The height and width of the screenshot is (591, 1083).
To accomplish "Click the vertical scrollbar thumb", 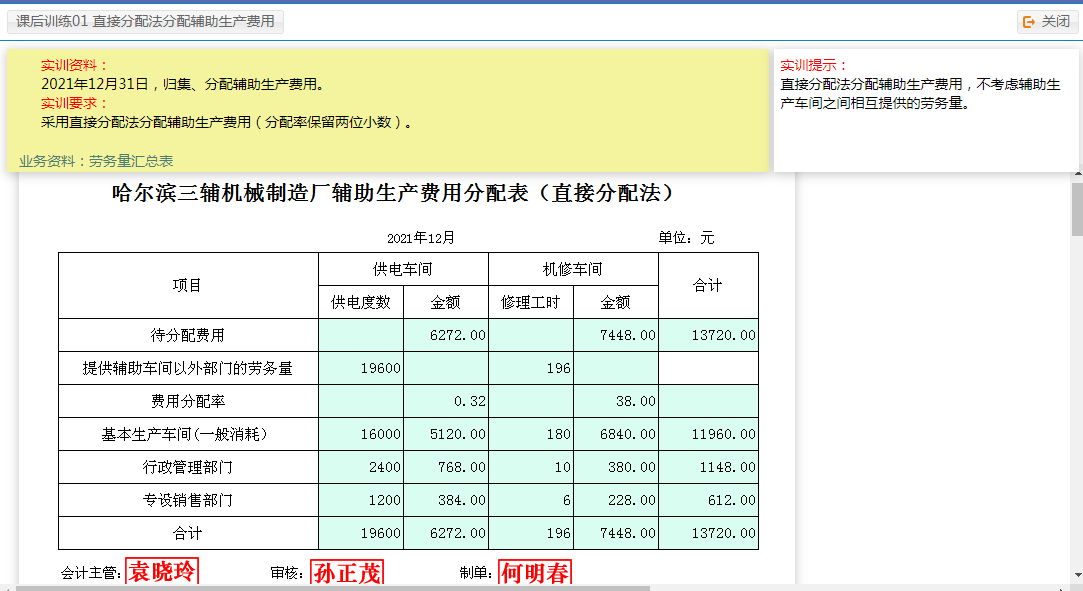I will pyautogui.click(x=1076, y=208).
